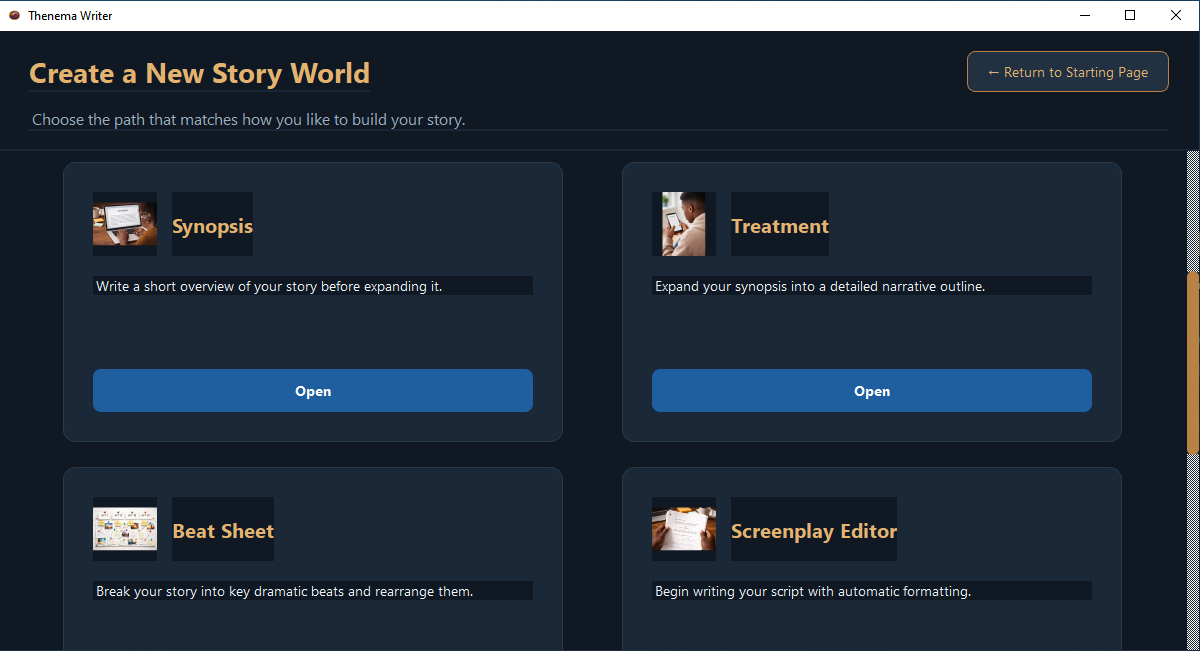Minimize the Thenema Writer window
The image size is (1200, 651).
(x=1085, y=15)
